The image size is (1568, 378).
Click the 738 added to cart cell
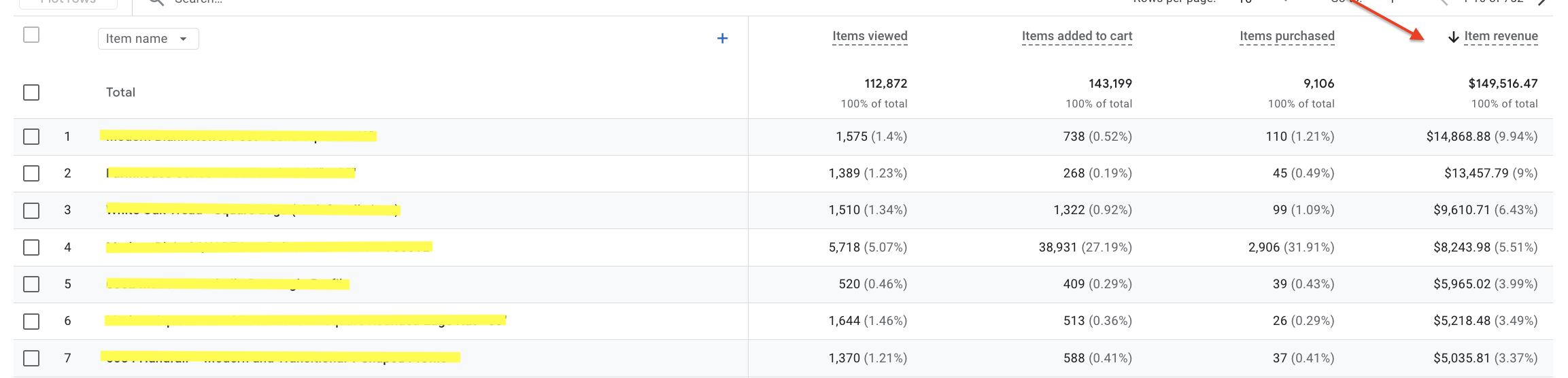pos(1097,137)
